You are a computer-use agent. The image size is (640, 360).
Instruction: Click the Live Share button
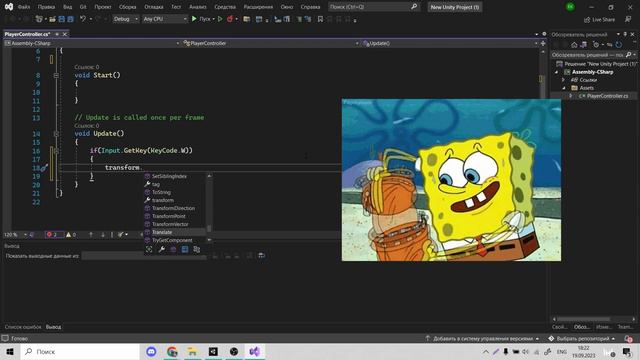[x=599, y=20]
